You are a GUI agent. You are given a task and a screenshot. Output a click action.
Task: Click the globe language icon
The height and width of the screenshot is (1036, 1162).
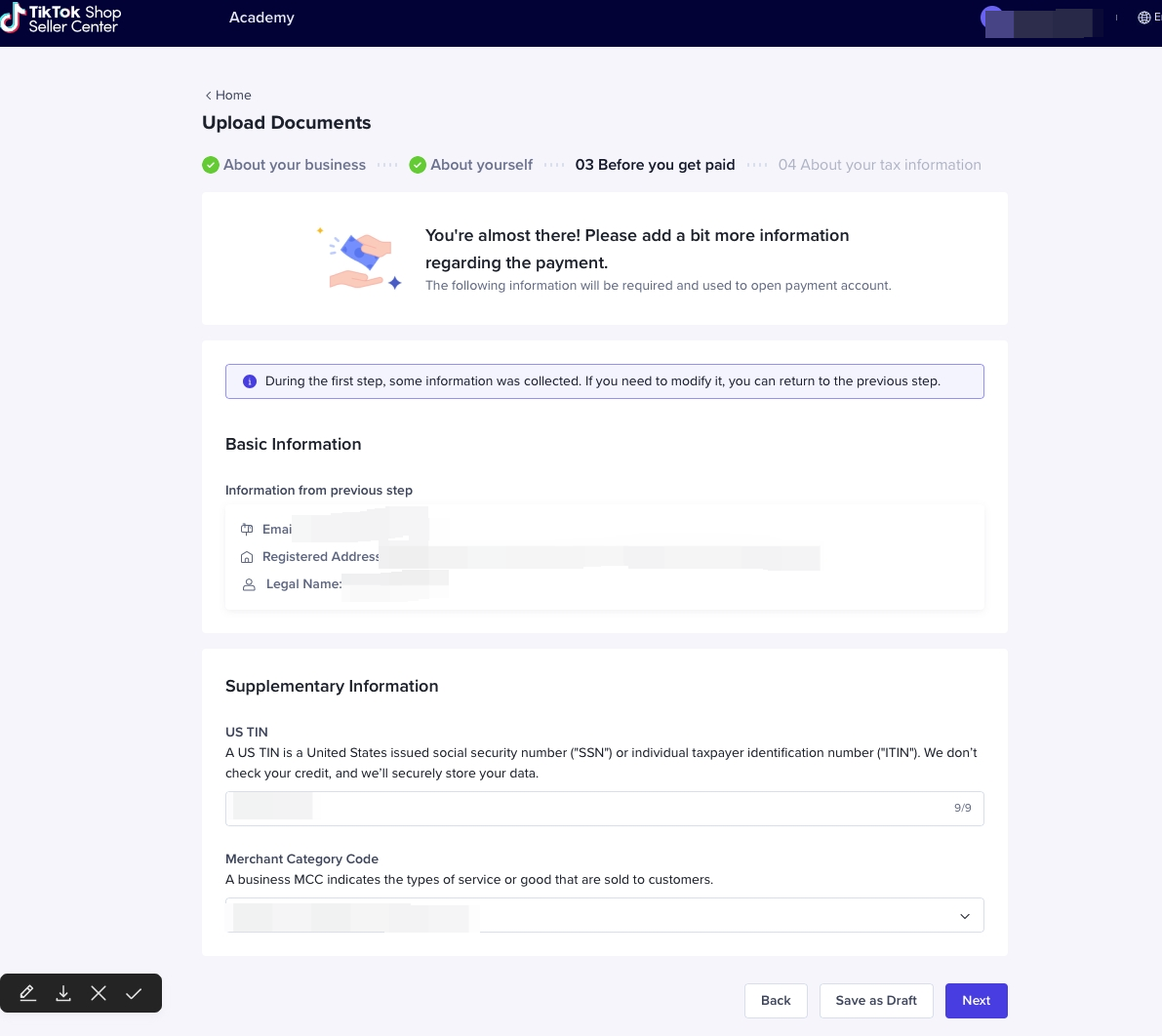tap(1144, 18)
